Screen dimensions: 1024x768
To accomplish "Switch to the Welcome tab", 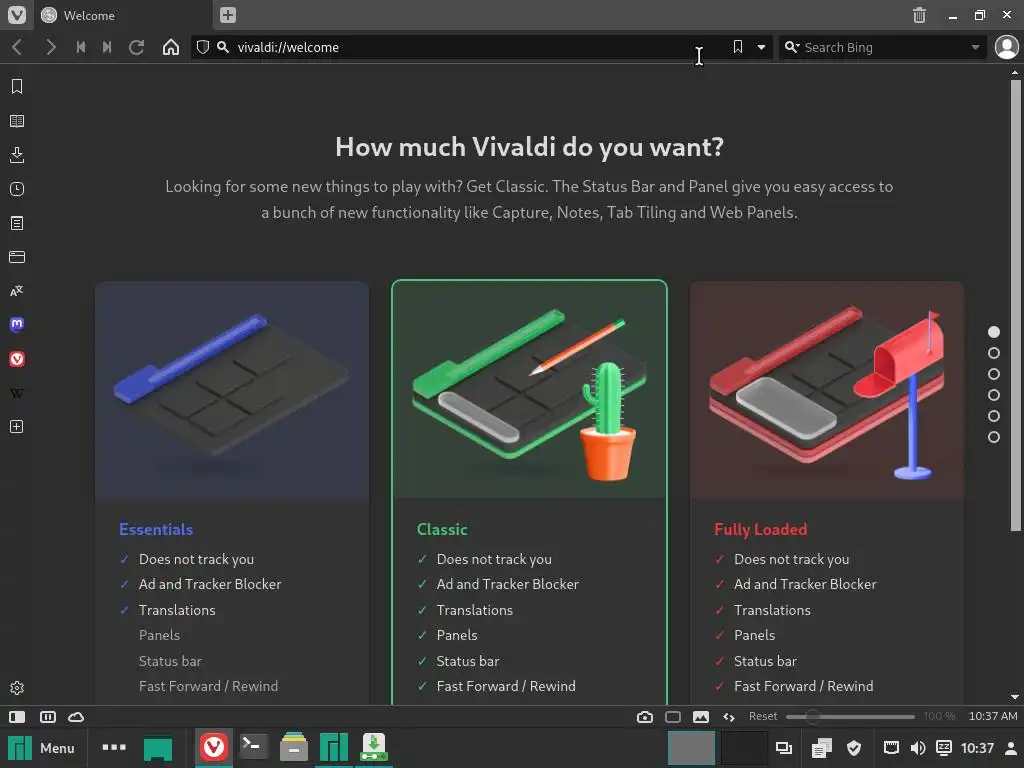I will pyautogui.click(x=123, y=15).
